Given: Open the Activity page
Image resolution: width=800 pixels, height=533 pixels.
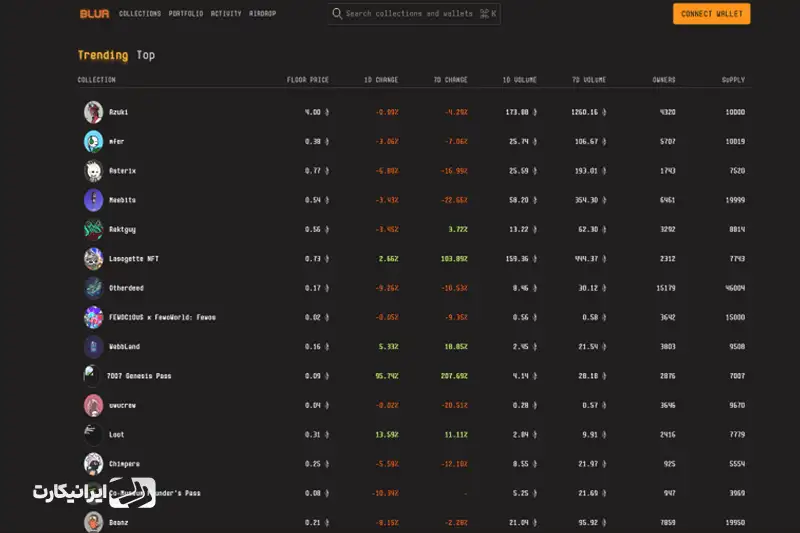Looking at the screenshot, I should click(226, 14).
